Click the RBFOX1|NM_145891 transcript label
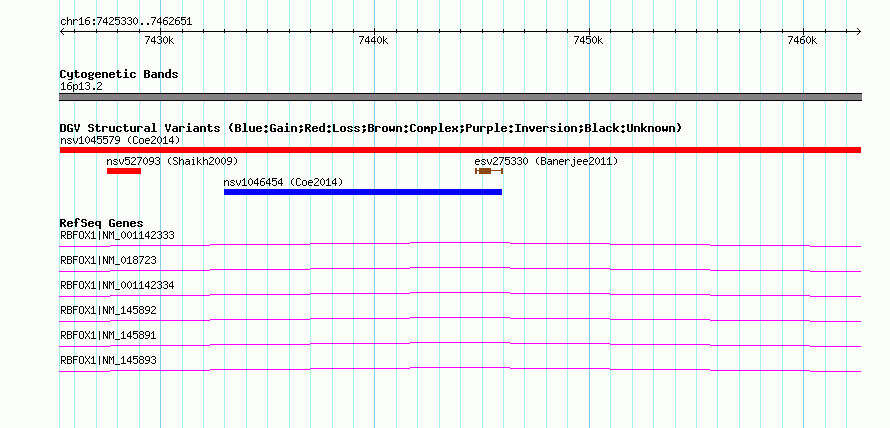 click(x=108, y=335)
